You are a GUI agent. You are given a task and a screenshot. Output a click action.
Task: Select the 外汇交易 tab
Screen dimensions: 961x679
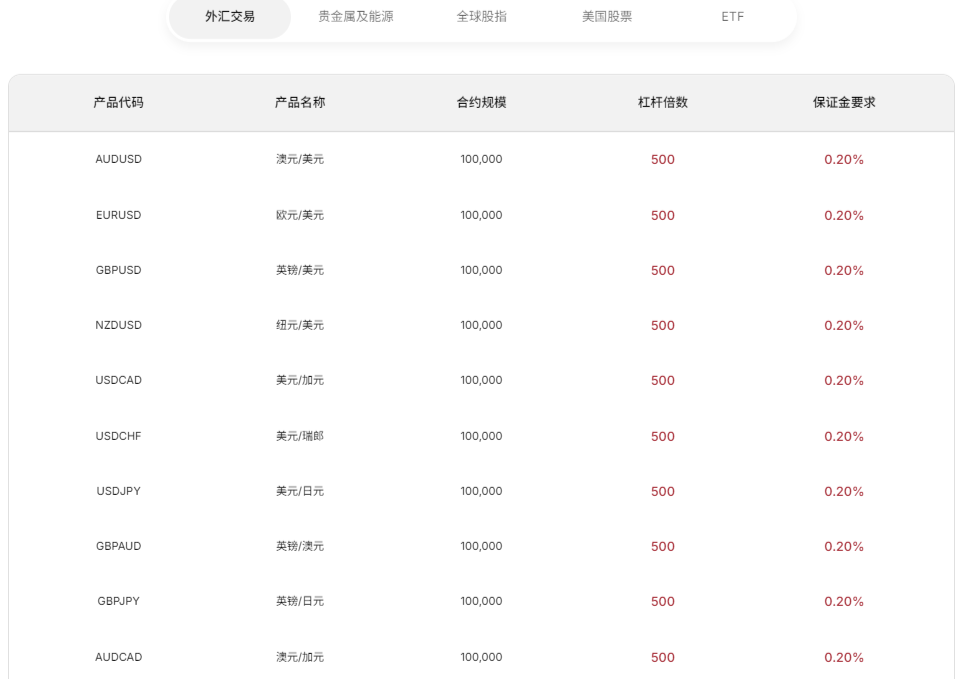pyautogui.click(x=229, y=16)
